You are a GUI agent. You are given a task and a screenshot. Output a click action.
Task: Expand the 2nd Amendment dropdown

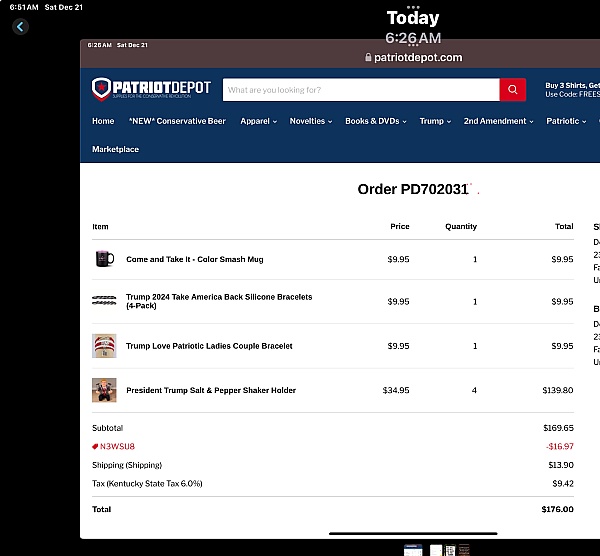[498, 121]
